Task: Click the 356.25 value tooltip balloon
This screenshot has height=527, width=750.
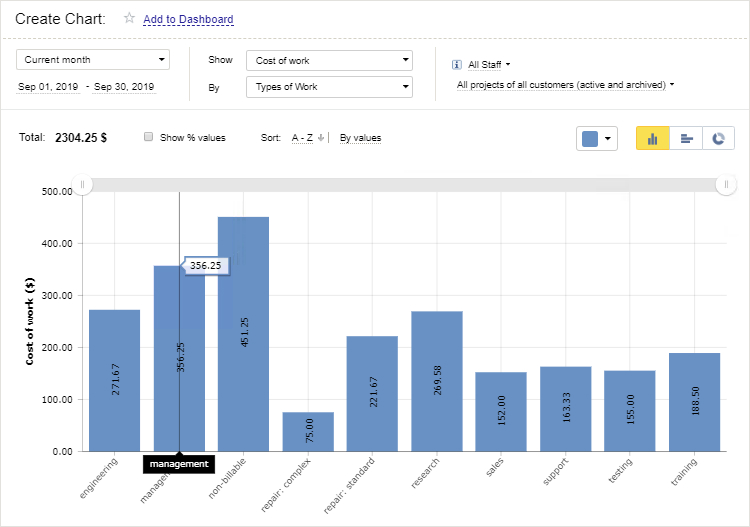Action: (206, 265)
